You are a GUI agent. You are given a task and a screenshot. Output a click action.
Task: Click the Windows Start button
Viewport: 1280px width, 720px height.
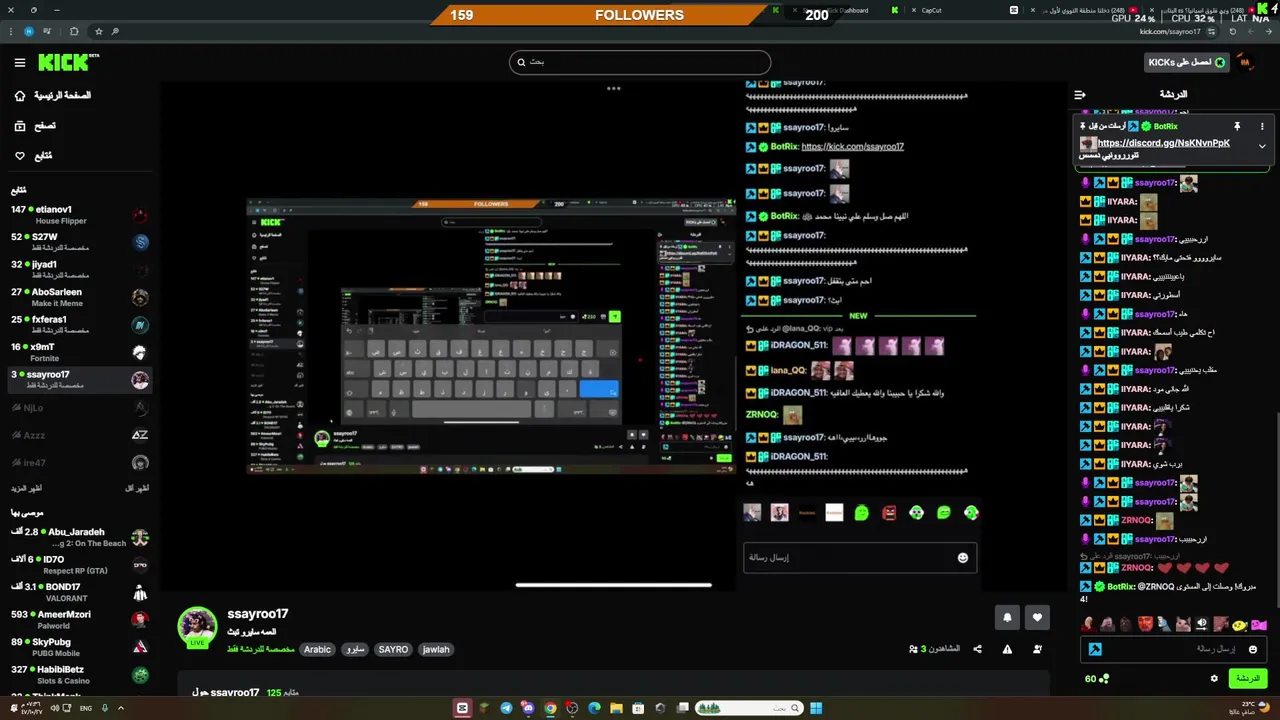(x=816, y=708)
